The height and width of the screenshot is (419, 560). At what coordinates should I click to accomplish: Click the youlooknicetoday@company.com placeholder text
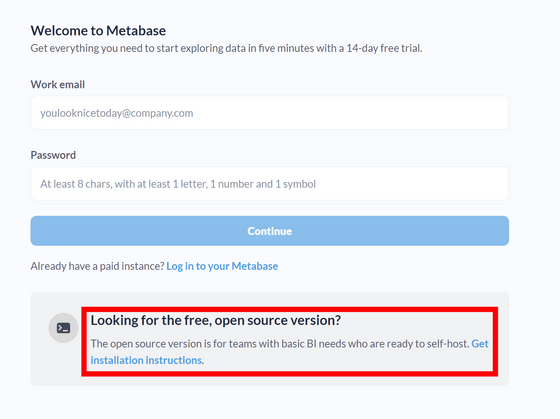click(117, 113)
